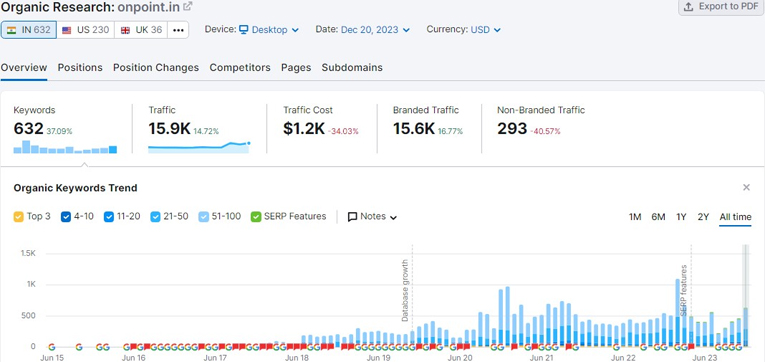Set chart range to 6M
The height and width of the screenshot is (362, 765).
point(658,217)
